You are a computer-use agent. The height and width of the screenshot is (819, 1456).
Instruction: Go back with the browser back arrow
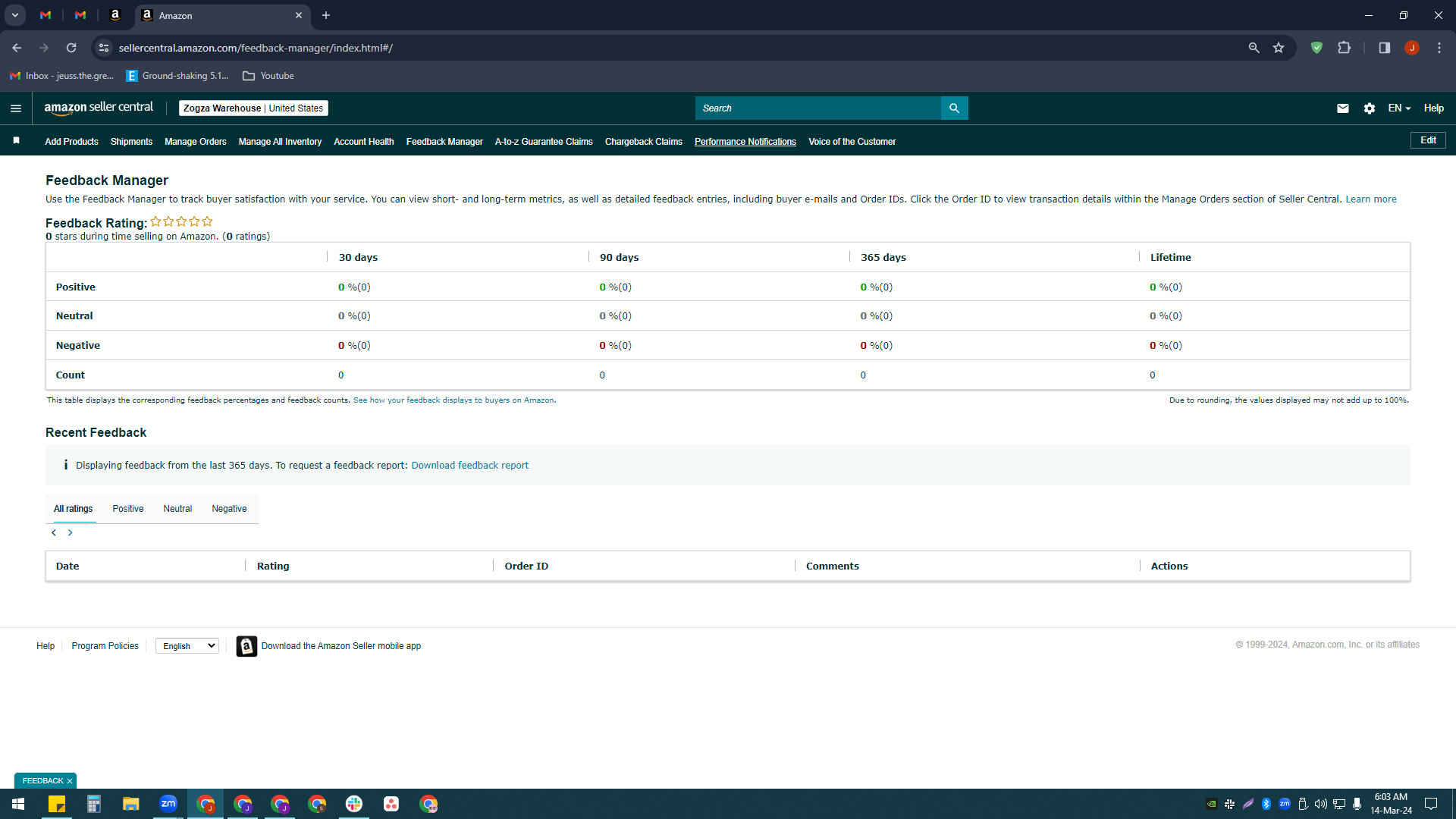[x=17, y=48]
